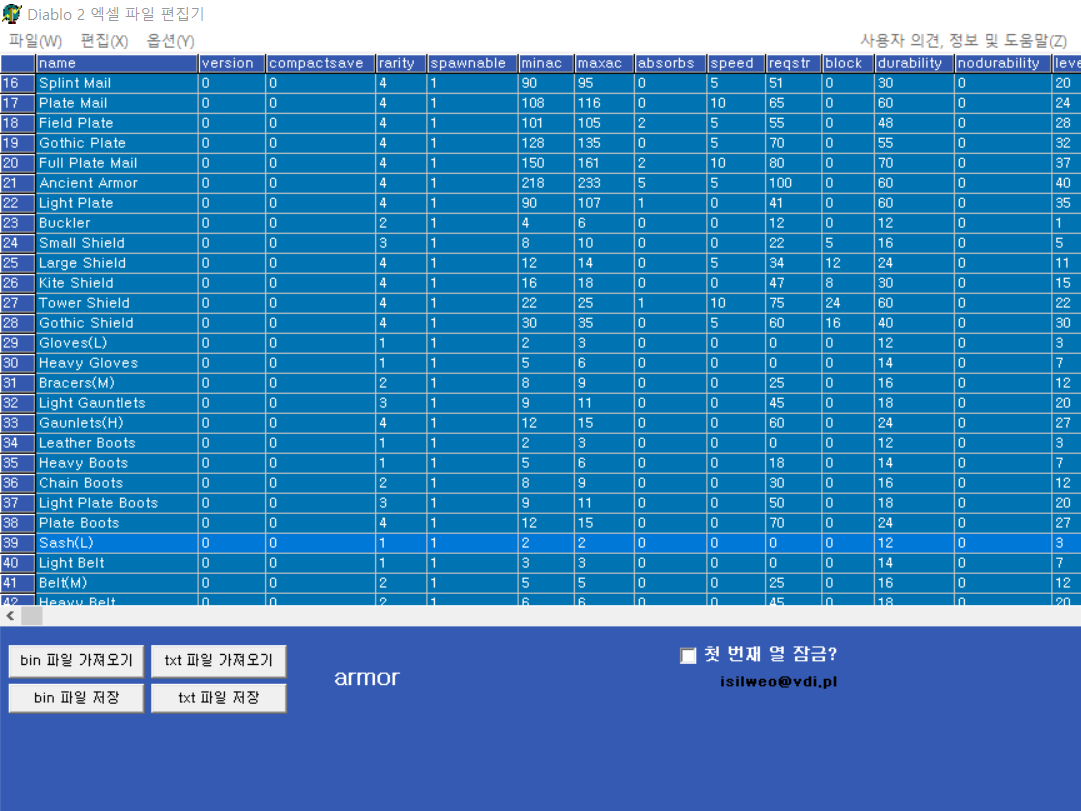Click the Diablo 2 application icon in title bar
The image size is (1081, 811).
pos(12,14)
